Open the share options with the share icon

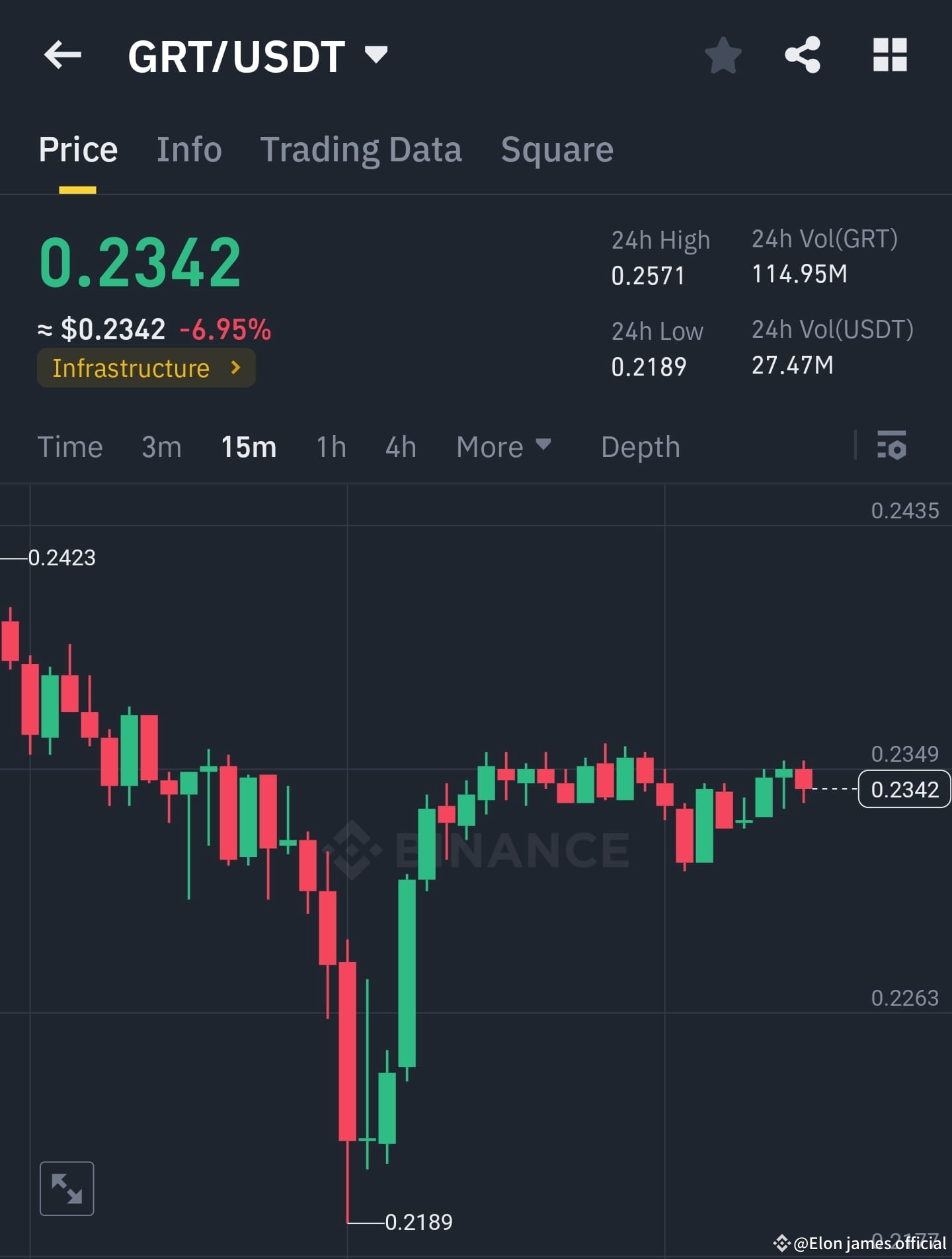point(804,55)
